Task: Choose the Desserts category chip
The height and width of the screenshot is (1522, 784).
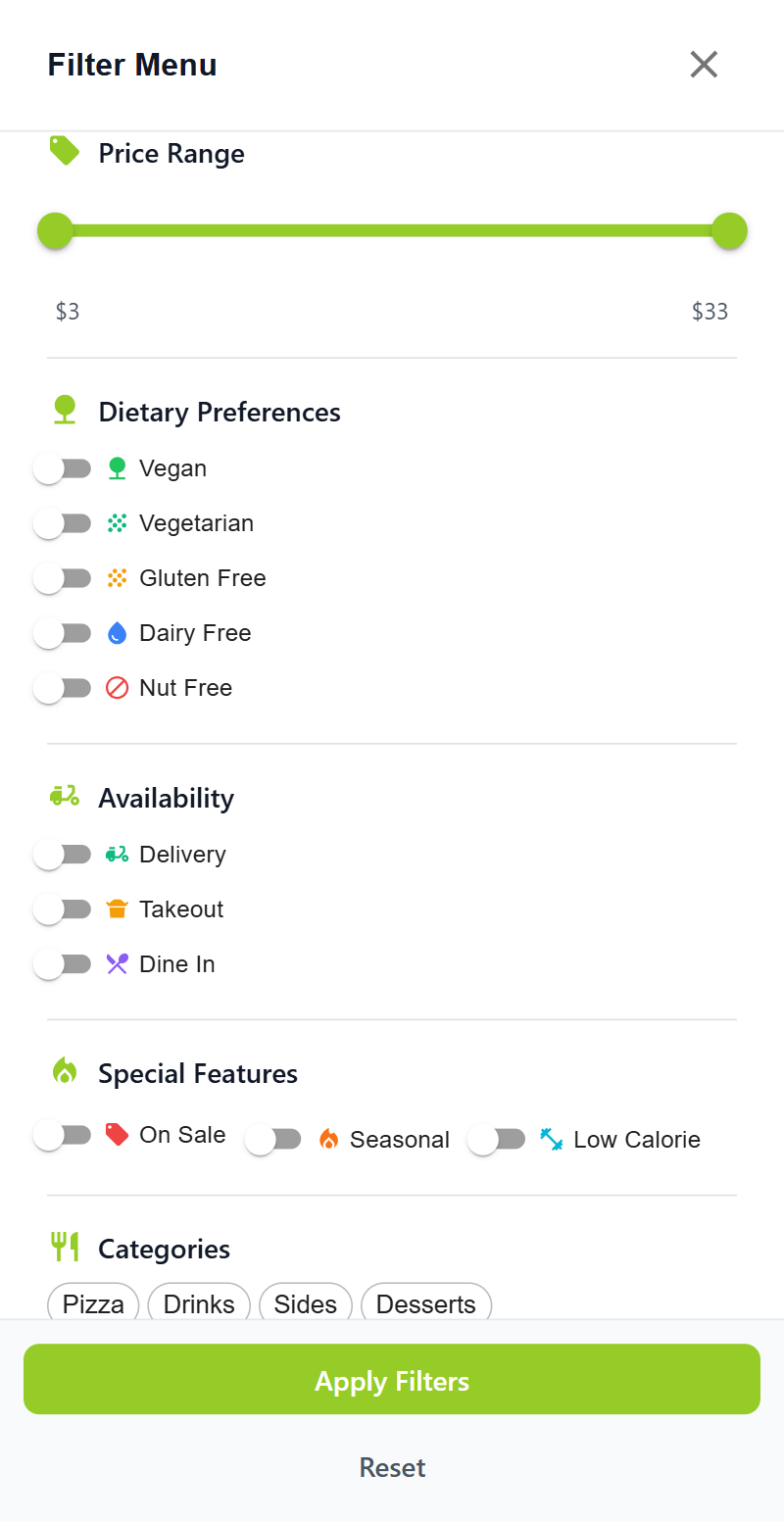Action: 426,1303
